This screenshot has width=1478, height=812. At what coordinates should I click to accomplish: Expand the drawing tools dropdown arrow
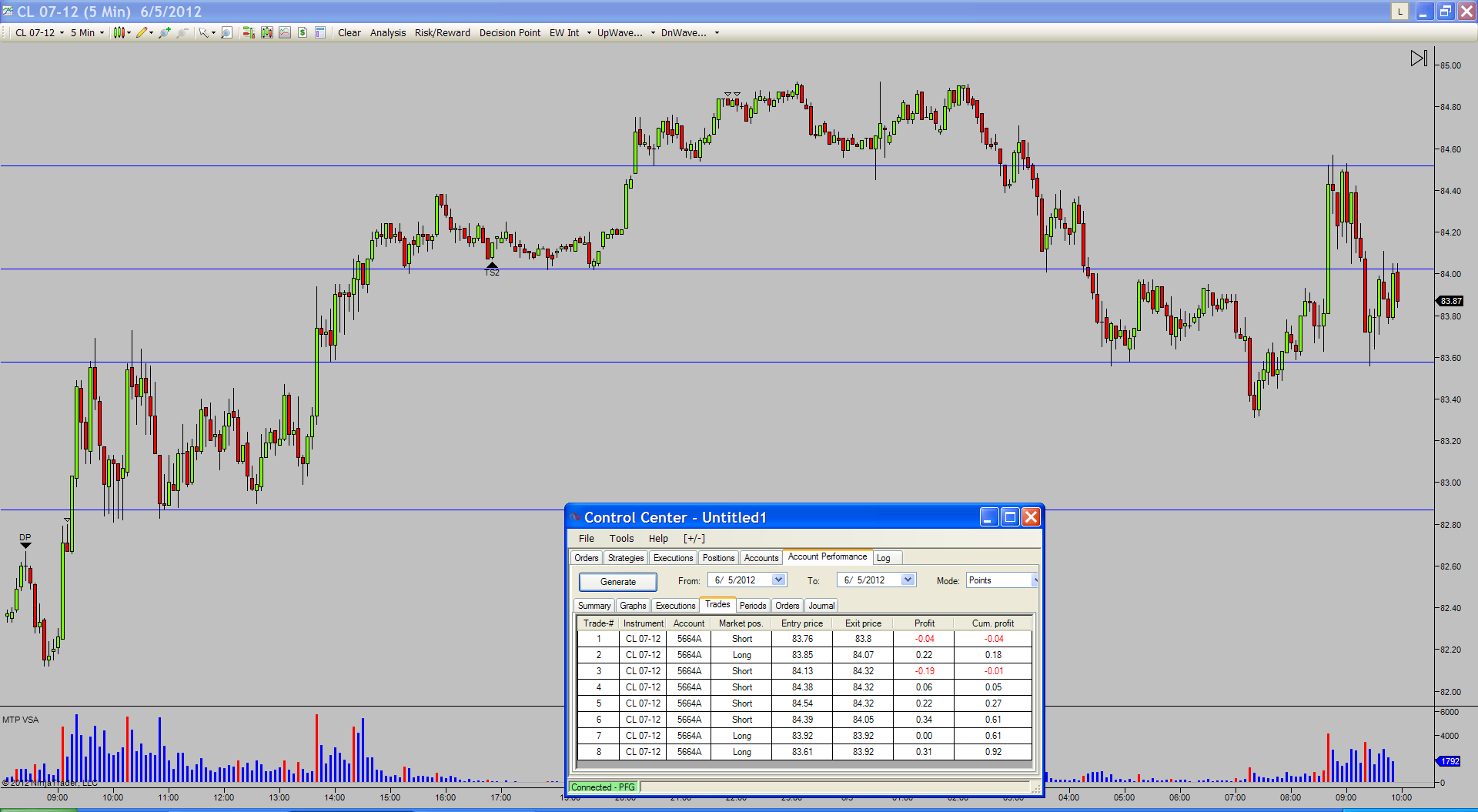(151, 32)
